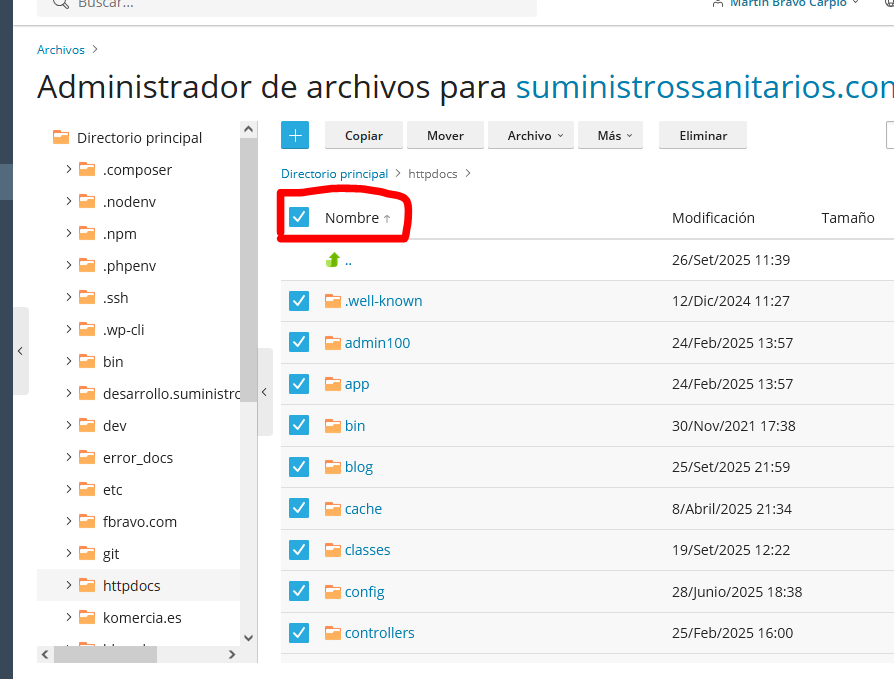Open the Martin Bravo Carpio user menu

(787, 4)
